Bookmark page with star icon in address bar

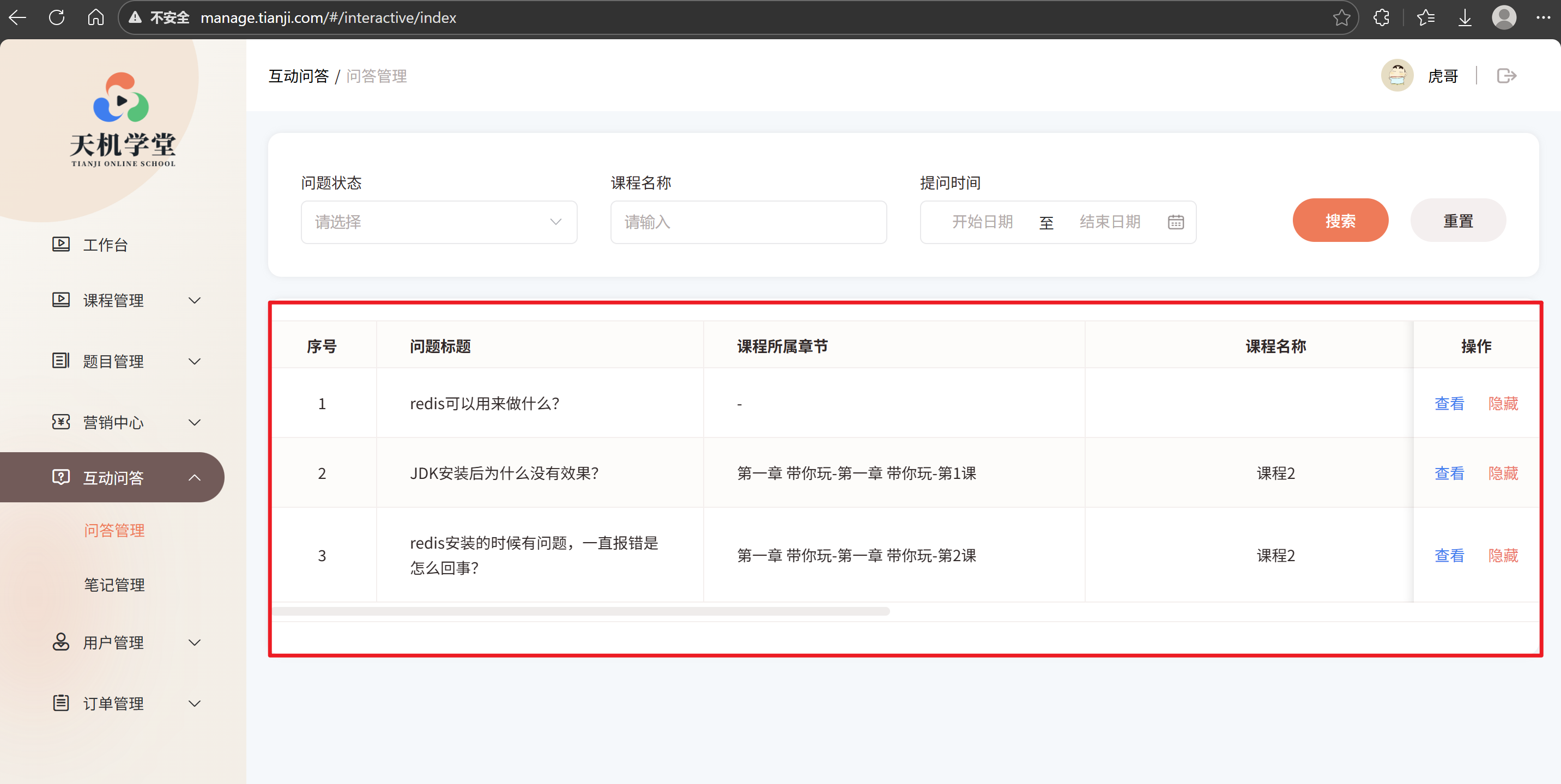click(1341, 17)
